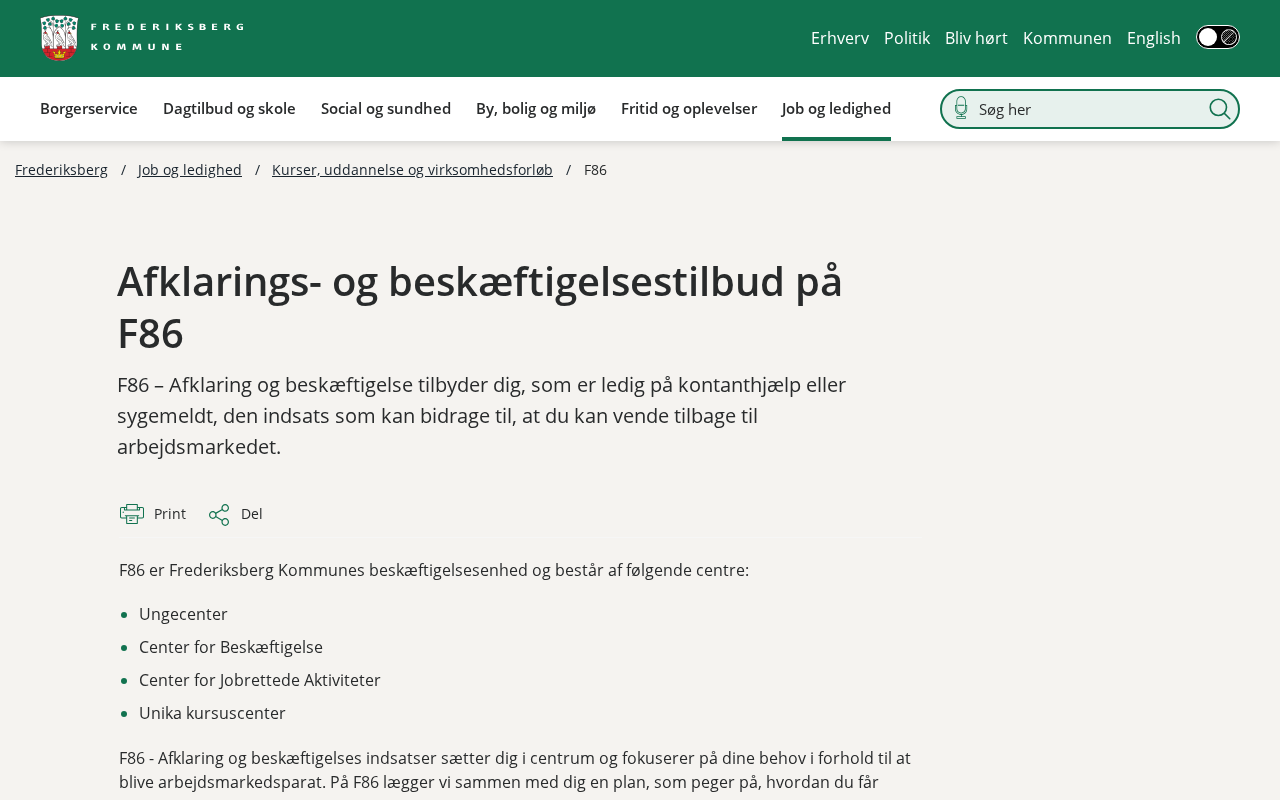The width and height of the screenshot is (1280, 800).
Task: Open the Job og ledighed menu
Action: (x=836, y=108)
